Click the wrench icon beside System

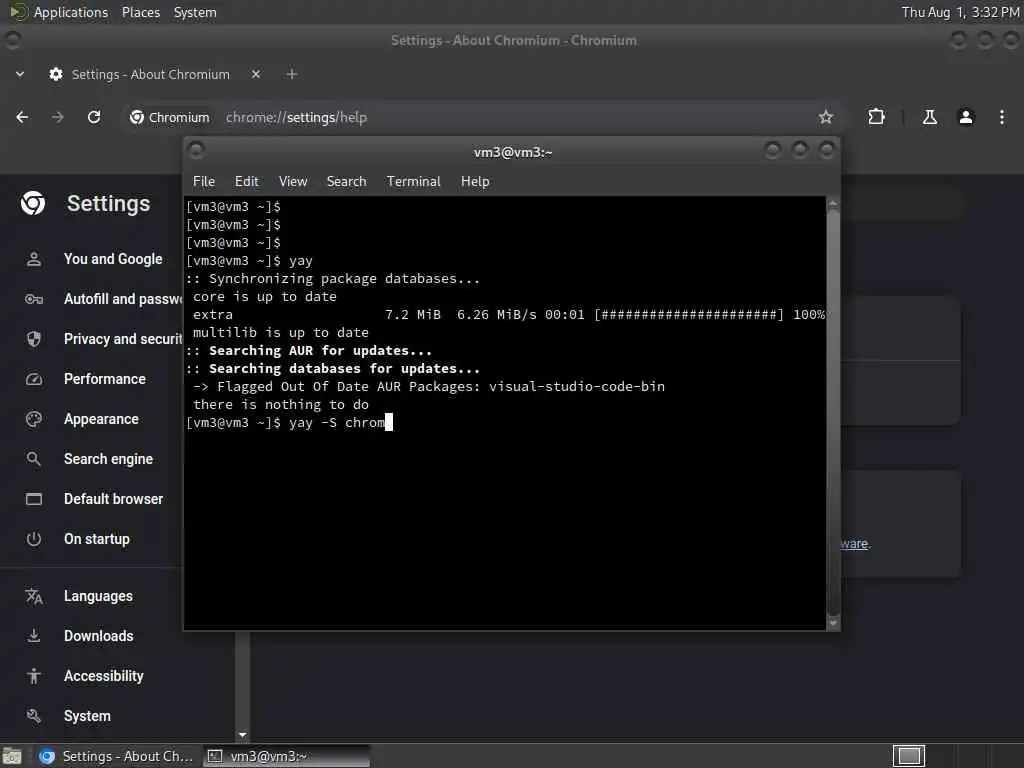pos(34,716)
